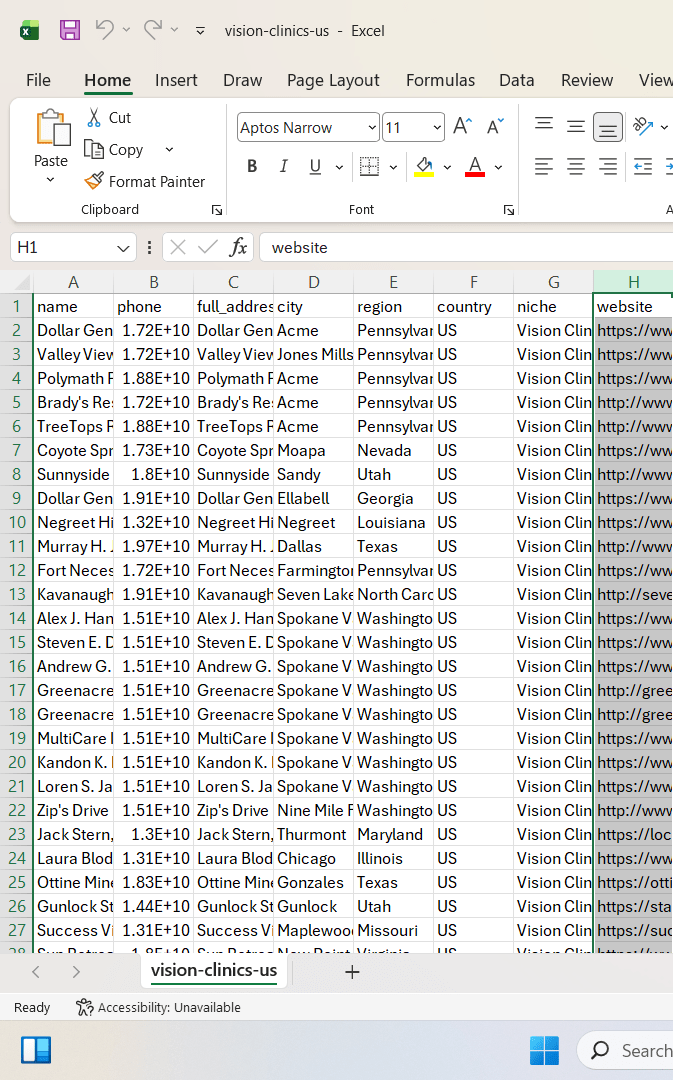This screenshot has width=673, height=1080.
Task: Click the Align Left icon
Action: pyautogui.click(x=543, y=166)
